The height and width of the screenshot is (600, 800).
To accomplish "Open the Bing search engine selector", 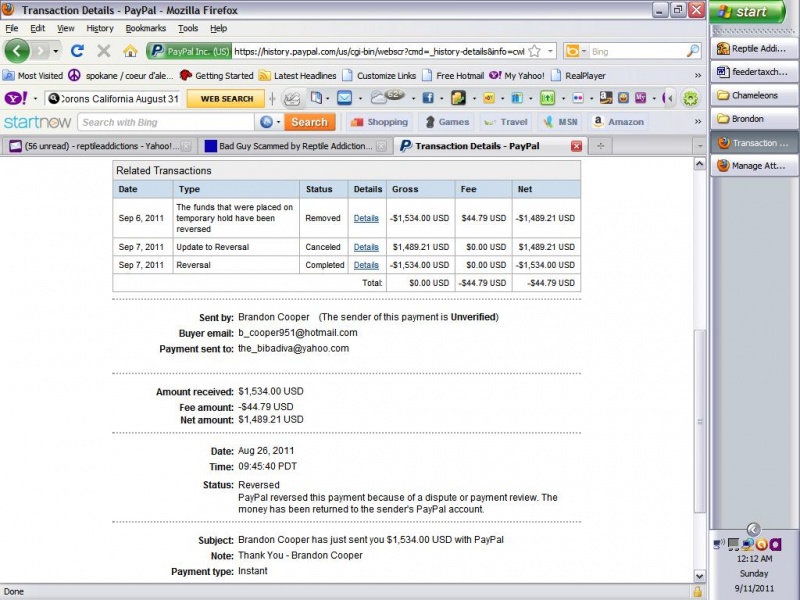I will [576, 51].
